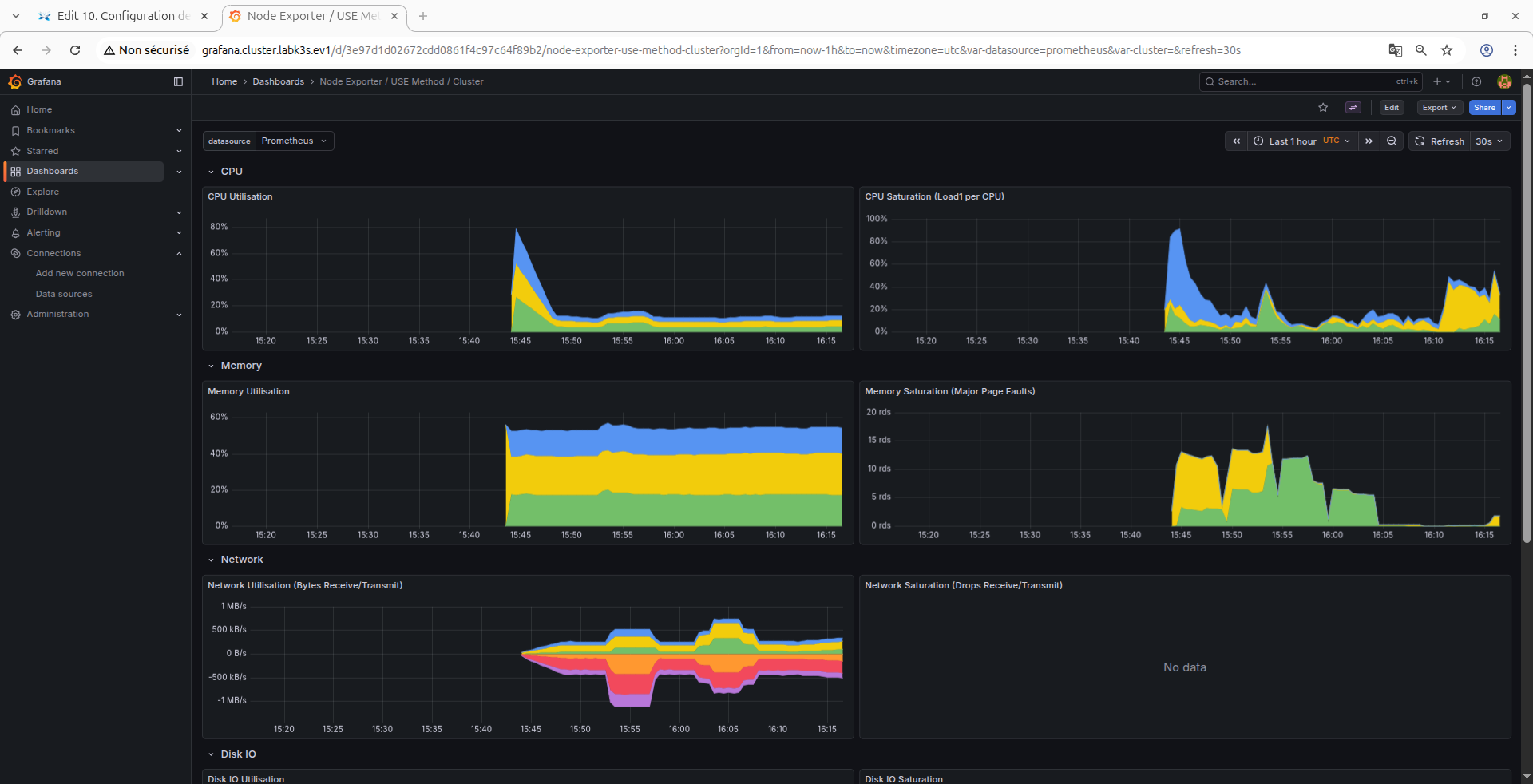
Task: Open the user profile avatar
Action: [1504, 81]
